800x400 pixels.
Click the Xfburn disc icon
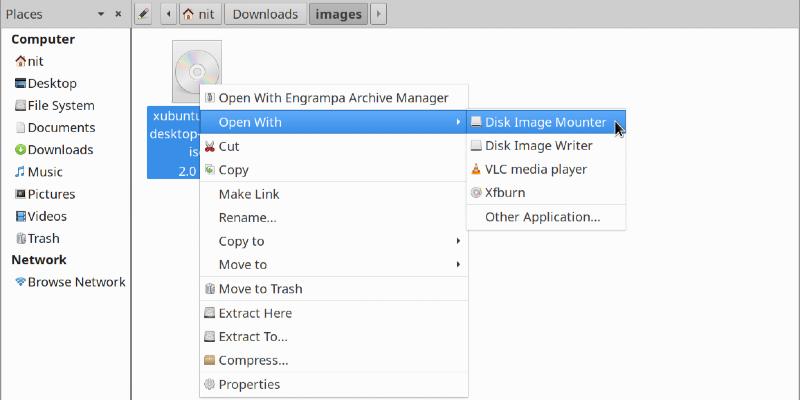(476, 192)
